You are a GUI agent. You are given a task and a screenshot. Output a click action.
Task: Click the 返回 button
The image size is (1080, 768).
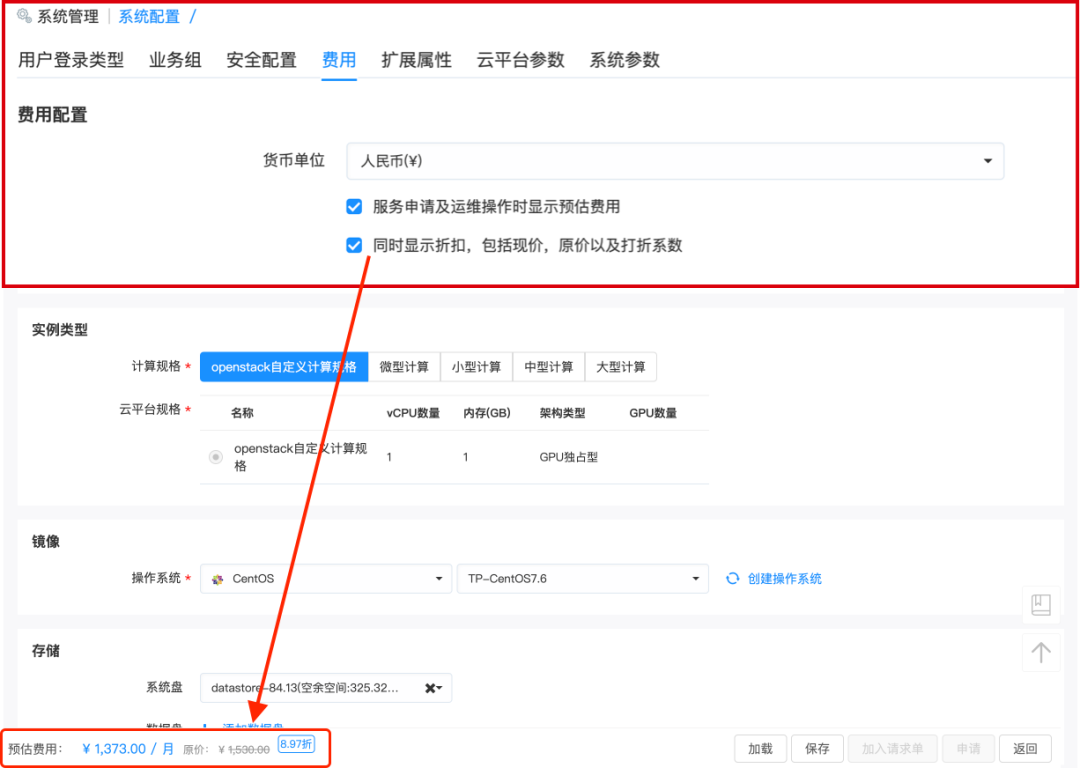coord(1025,749)
